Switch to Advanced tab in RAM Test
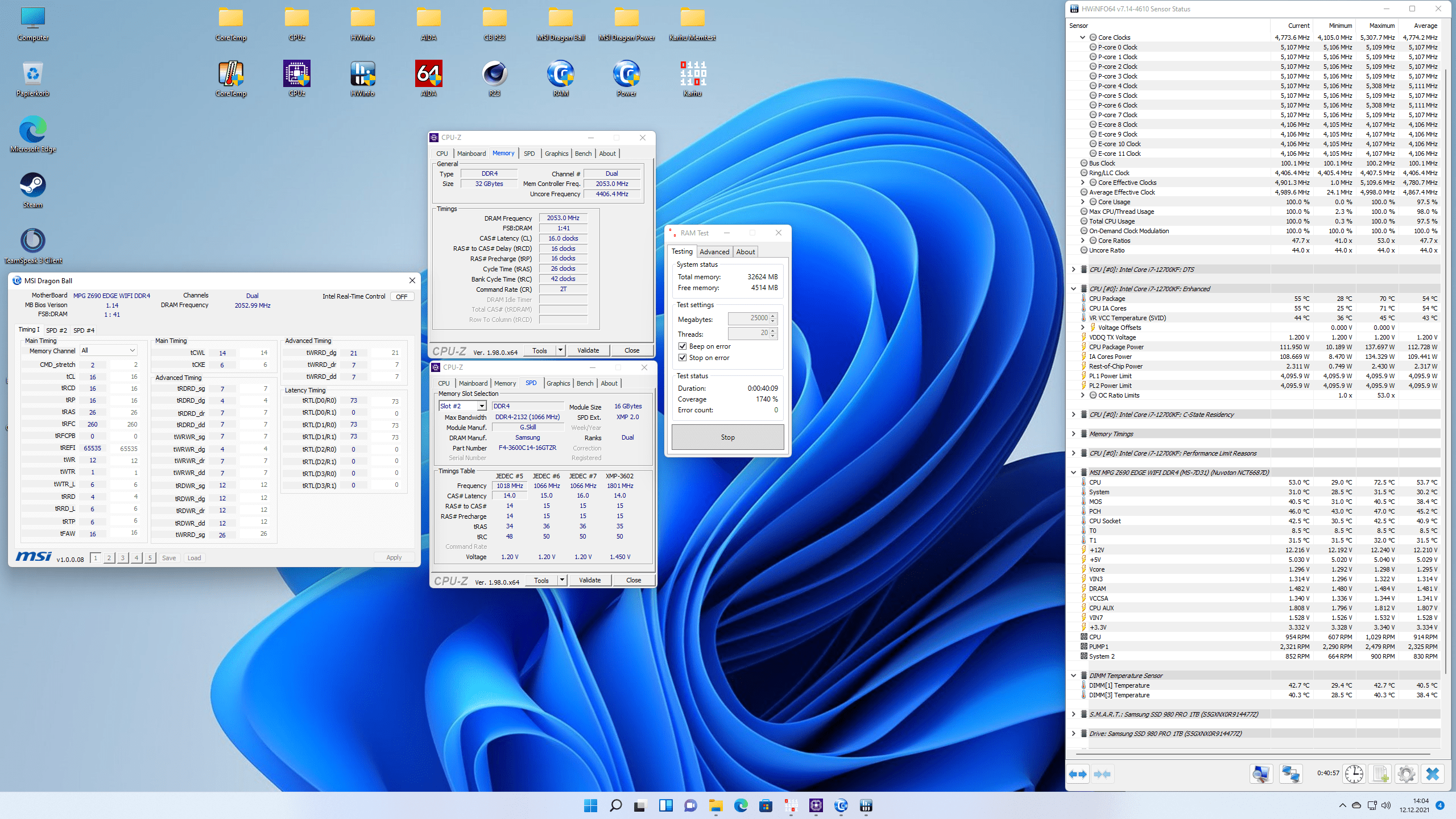This screenshot has height=819, width=1456. tap(714, 252)
